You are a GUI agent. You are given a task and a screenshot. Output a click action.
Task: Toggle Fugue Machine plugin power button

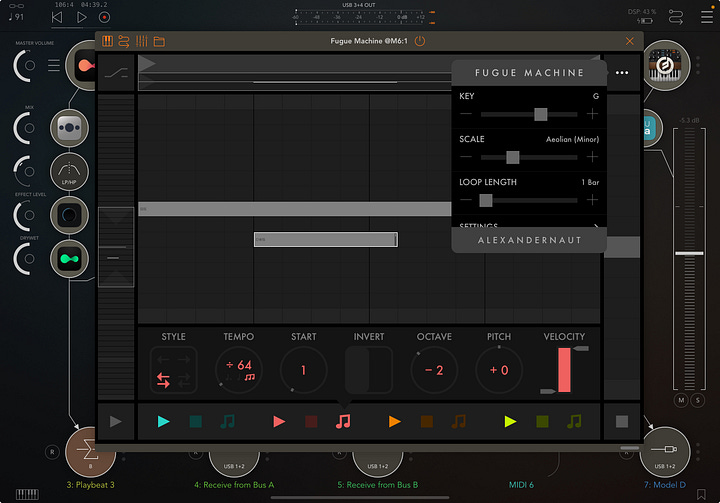coord(420,41)
